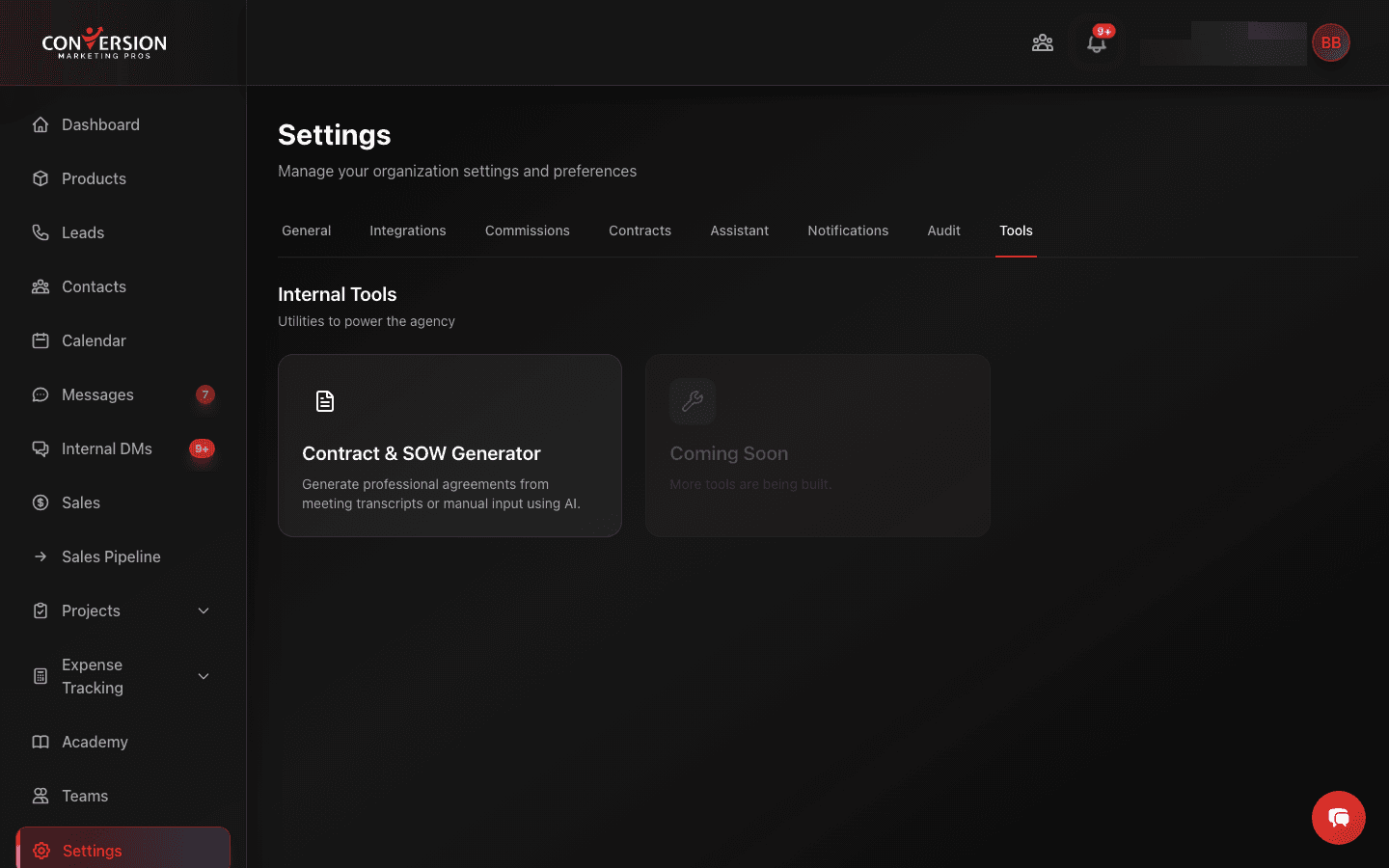Open the Calendar from the sidebar
Viewport: 1389px width, 868px height.
pos(94,340)
